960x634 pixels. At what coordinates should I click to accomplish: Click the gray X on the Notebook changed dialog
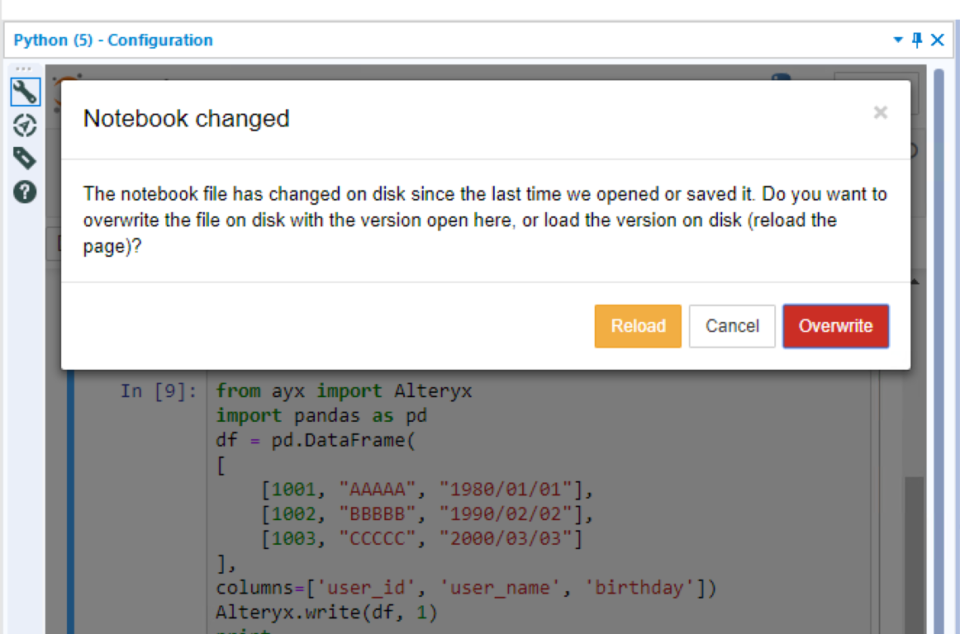tap(880, 112)
